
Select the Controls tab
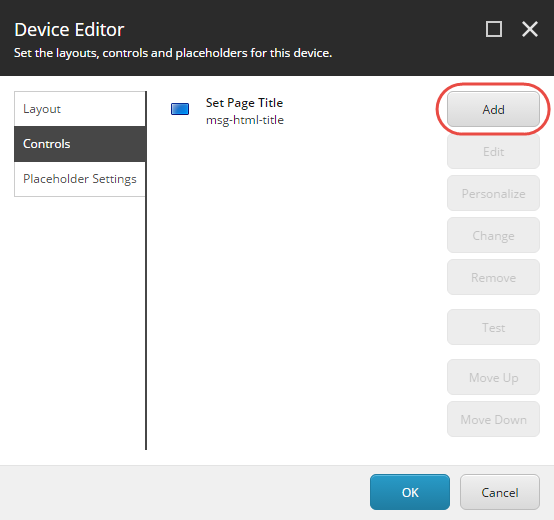tap(80, 144)
